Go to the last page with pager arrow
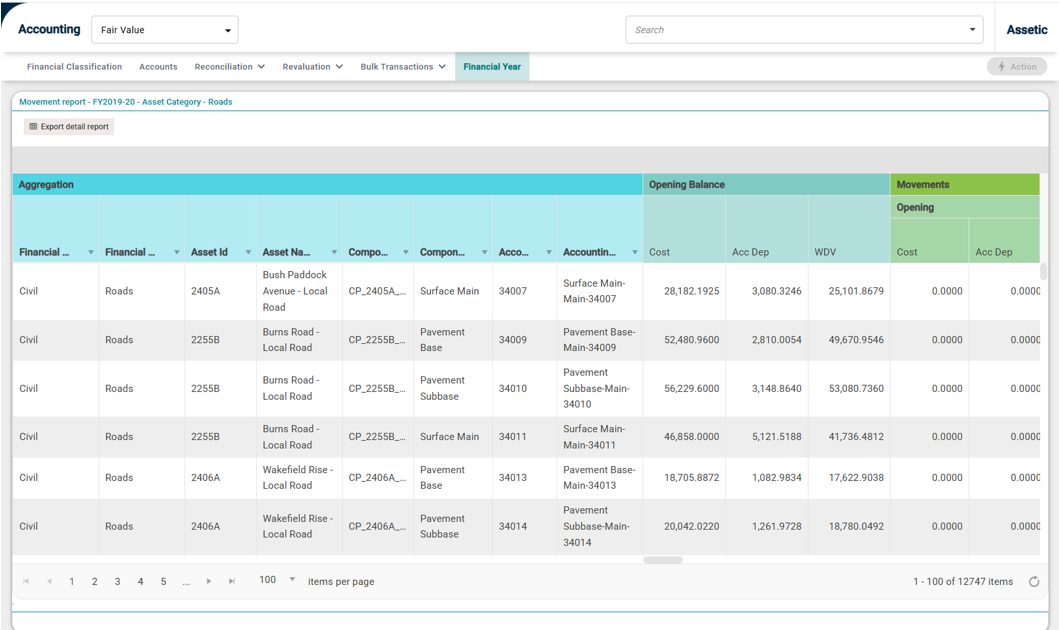The image size is (1059, 630). click(232, 581)
